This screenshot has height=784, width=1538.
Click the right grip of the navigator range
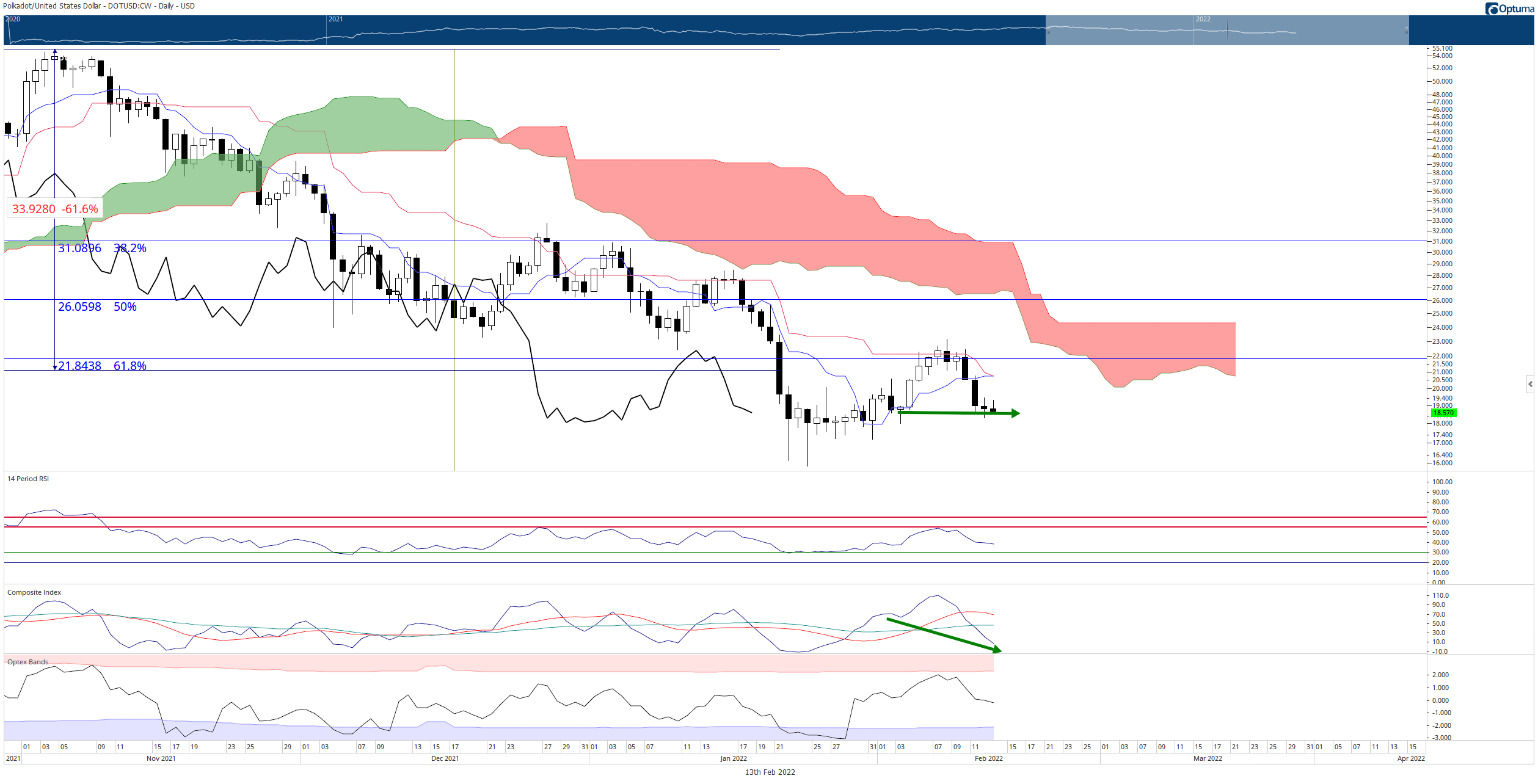point(1406,30)
